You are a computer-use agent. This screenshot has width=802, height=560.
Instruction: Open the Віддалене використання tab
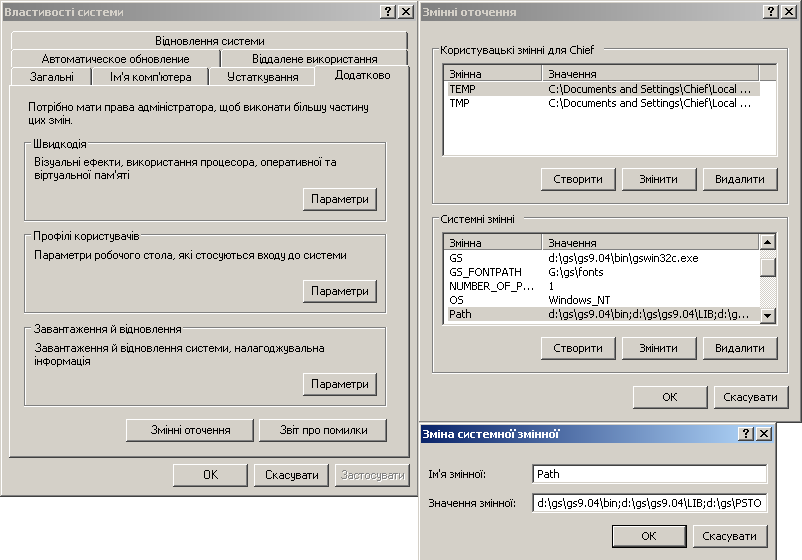[314, 59]
